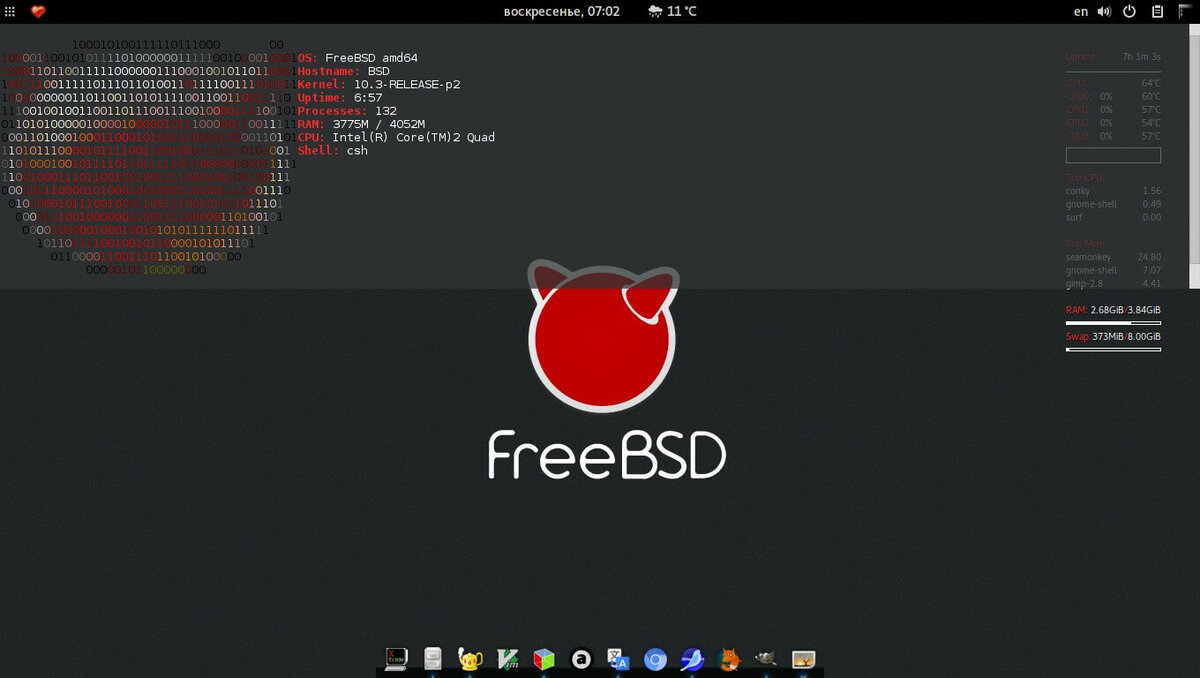
Task: Start VirtualBox using the cube dock icon
Action: click(543, 659)
